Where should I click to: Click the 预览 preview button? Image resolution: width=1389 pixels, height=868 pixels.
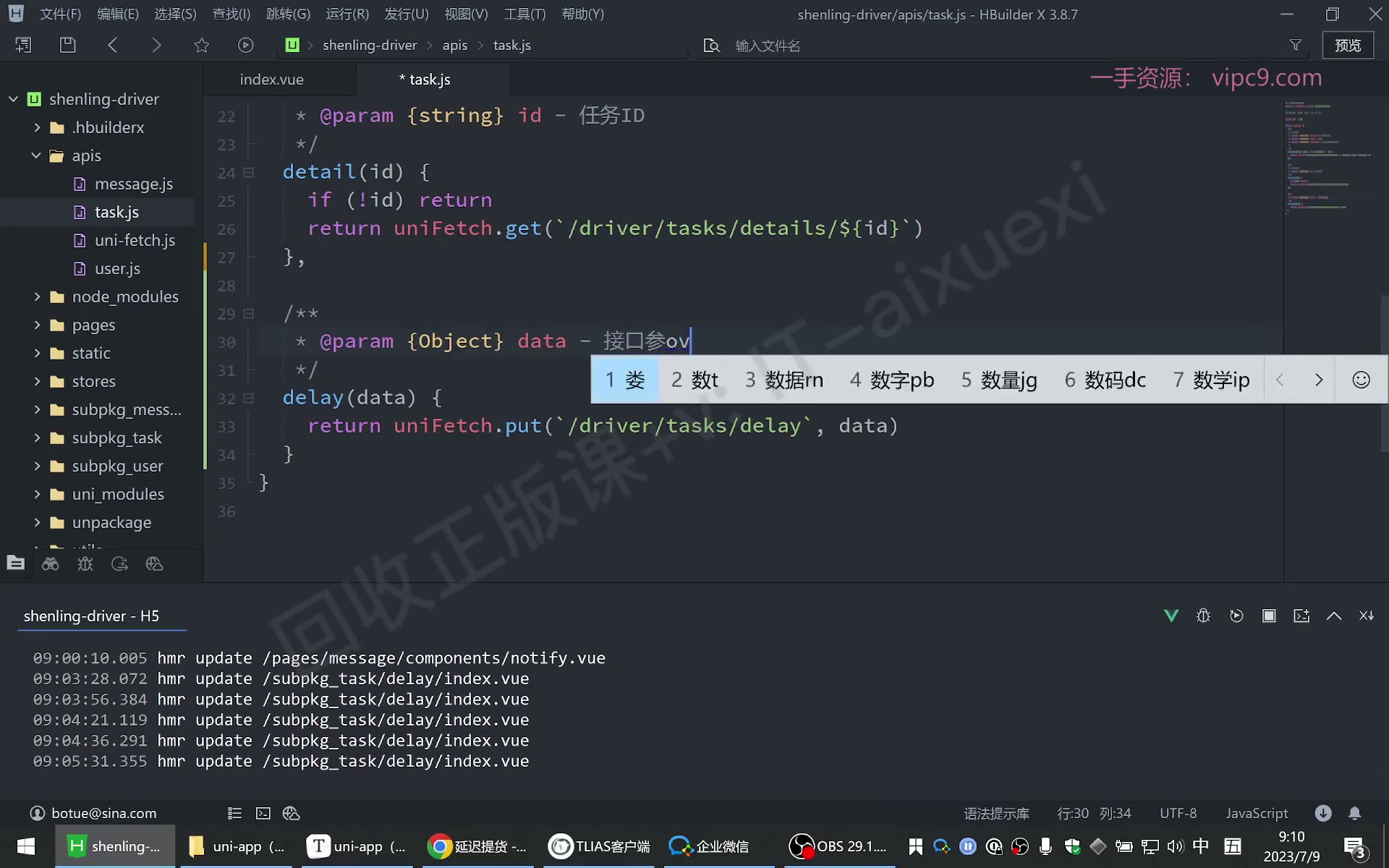click(x=1348, y=45)
